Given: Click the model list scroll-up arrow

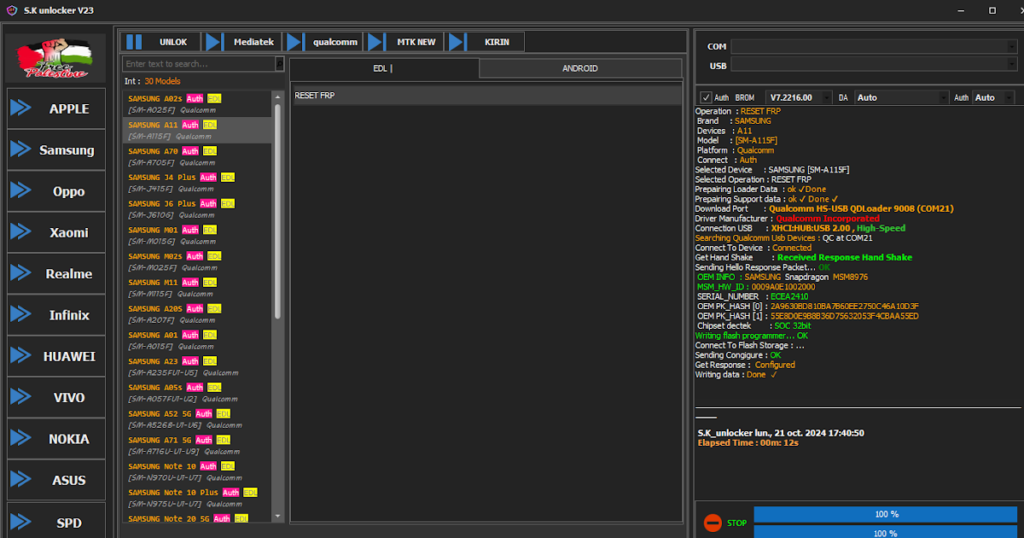Looking at the screenshot, I should [x=278, y=97].
